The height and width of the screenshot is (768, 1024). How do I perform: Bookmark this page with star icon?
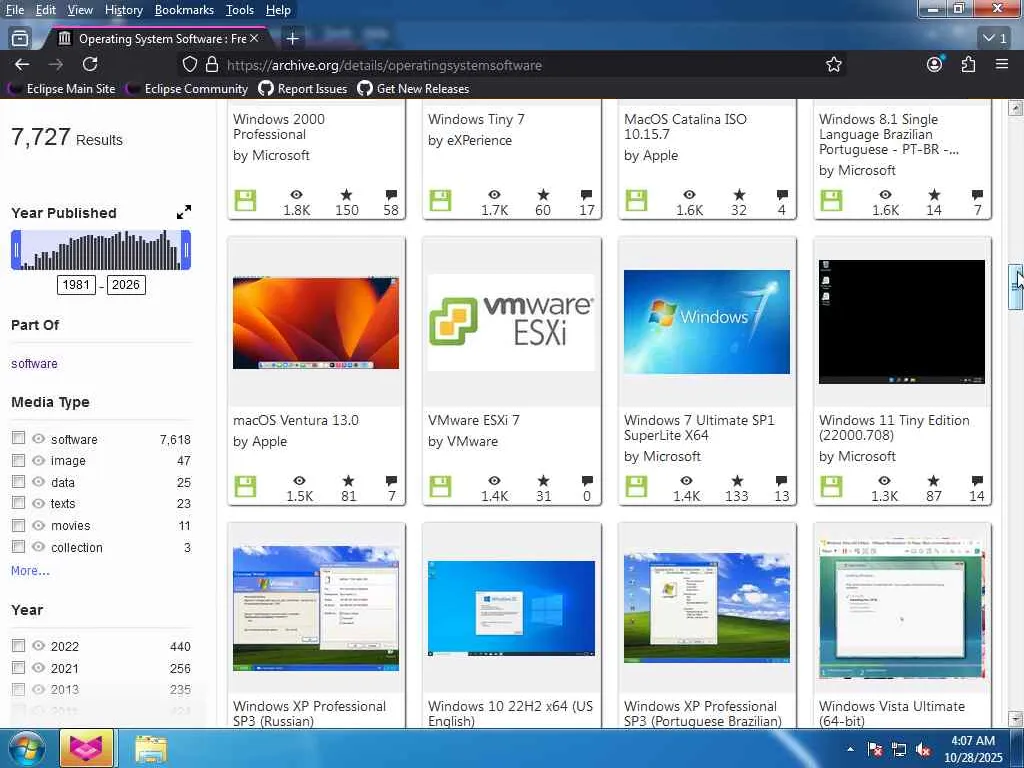833,64
